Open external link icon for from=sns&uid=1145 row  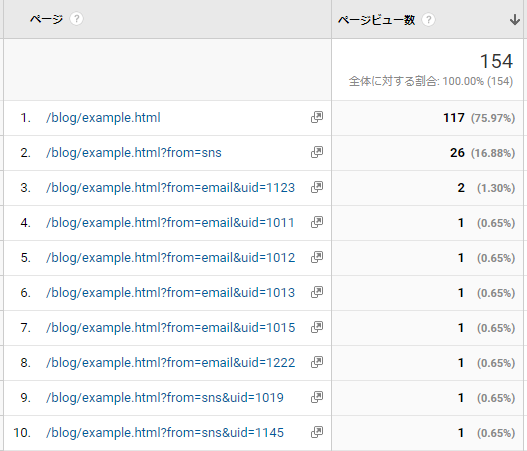click(x=317, y=432)
